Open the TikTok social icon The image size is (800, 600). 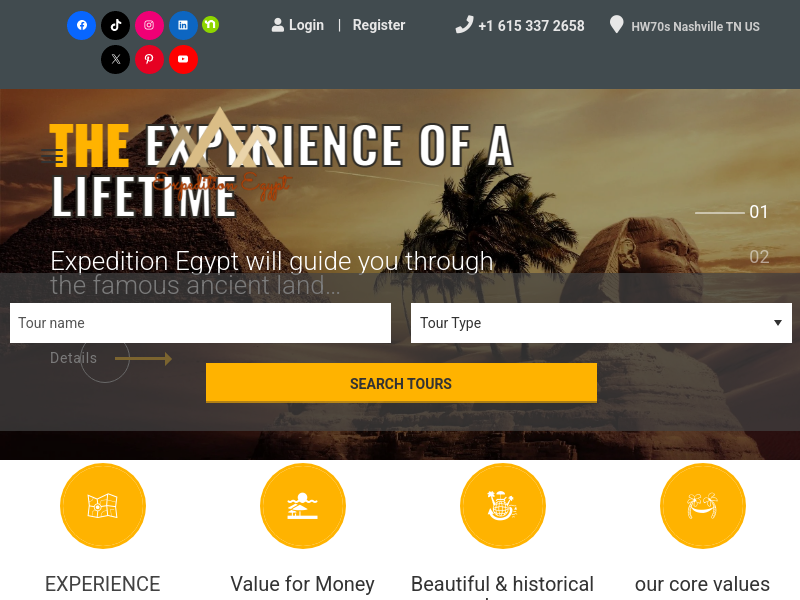click(x=115, y=25)
